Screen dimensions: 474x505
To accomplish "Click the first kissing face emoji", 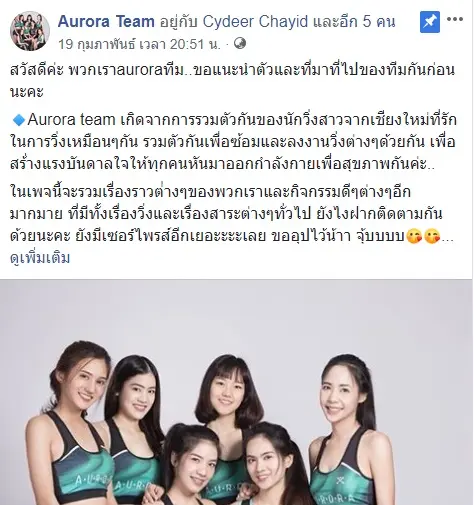I will (415, 237).
